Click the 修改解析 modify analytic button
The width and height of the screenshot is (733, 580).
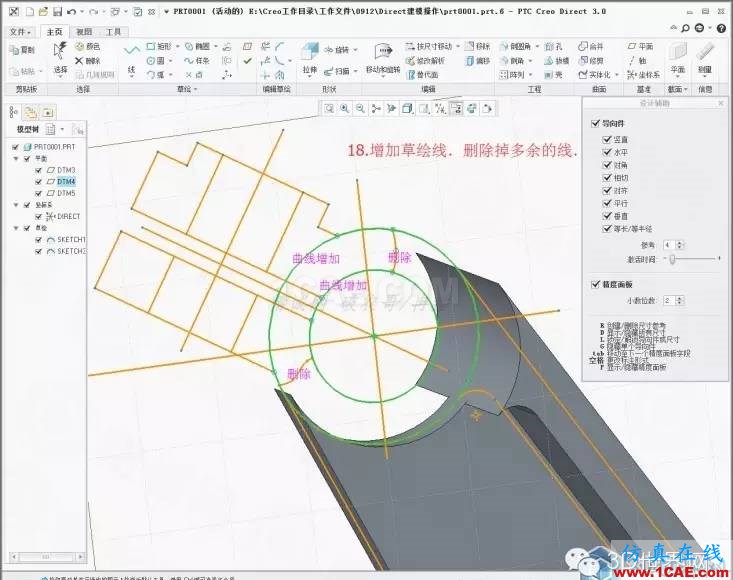click(x=425, y=61)
